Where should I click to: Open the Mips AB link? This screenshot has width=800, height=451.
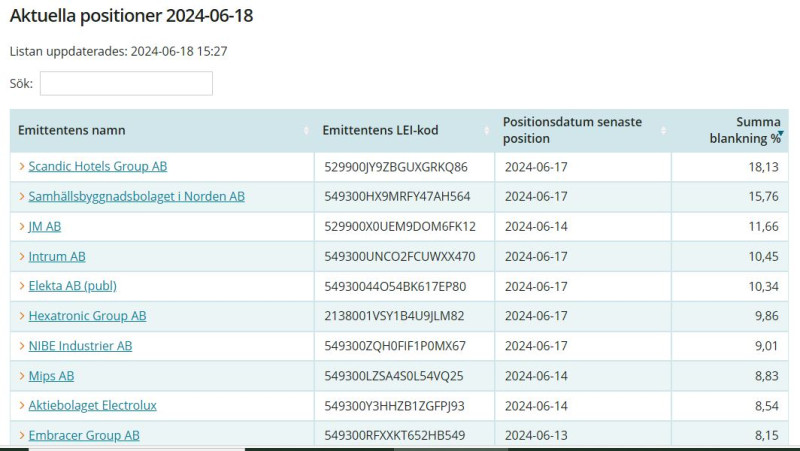[x=51, y=376]
